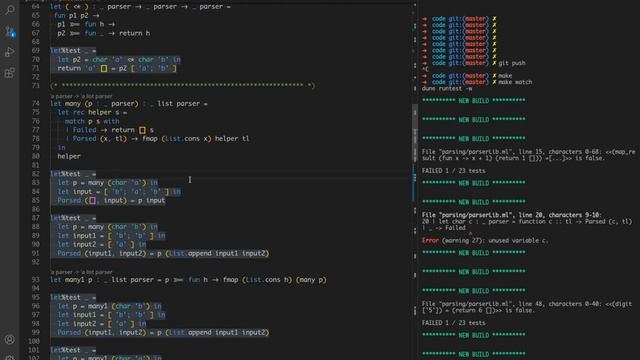This screenshot has height=360, width=640.
Task: Click line number 64 in the gutter
Action: 36,7
